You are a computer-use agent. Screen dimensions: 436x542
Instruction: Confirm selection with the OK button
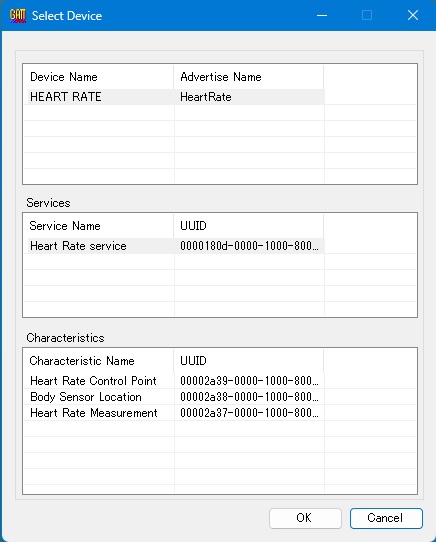[x=305, y=518]
